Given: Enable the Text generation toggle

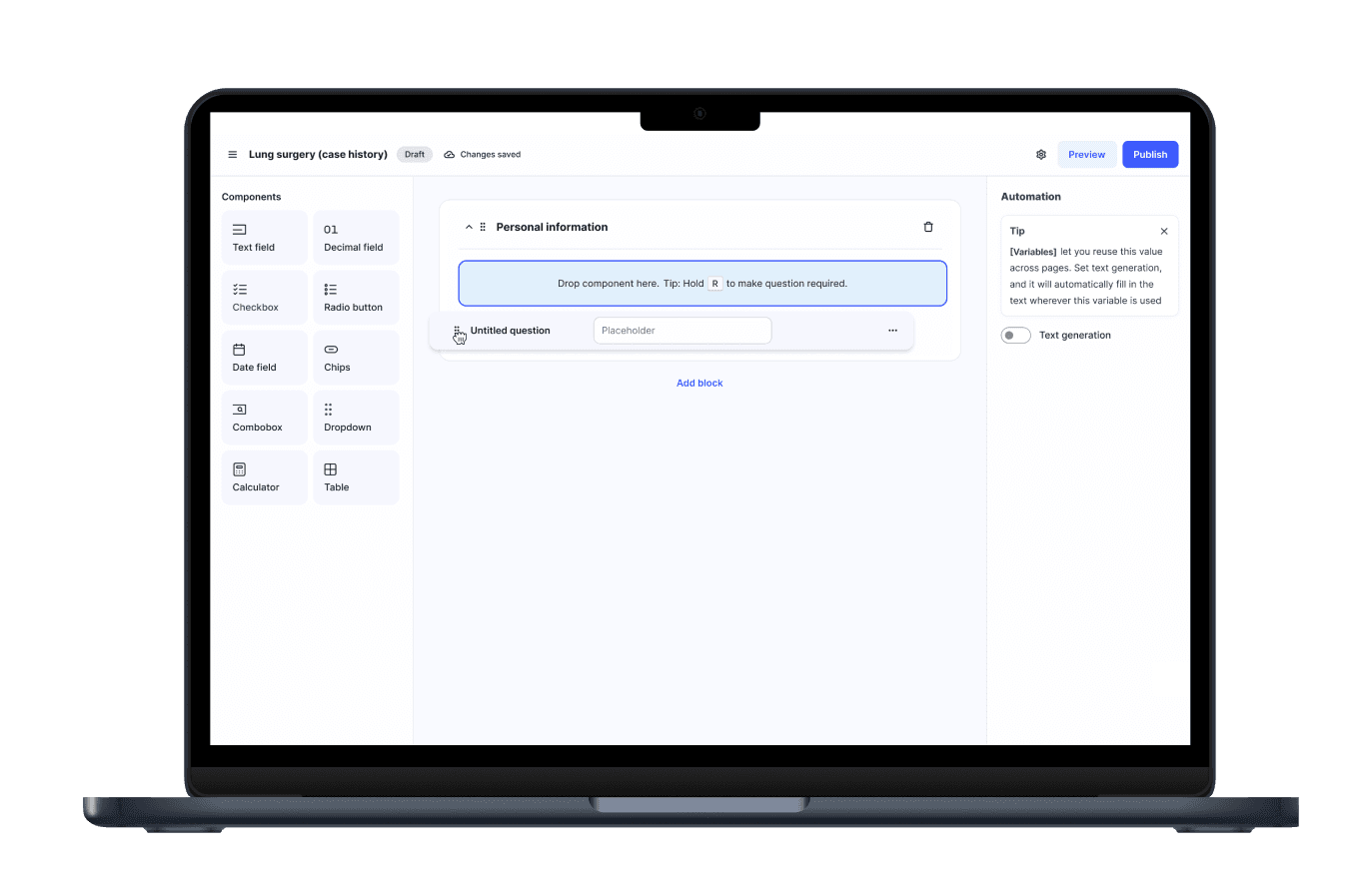Looking at the screenshot, I should [1015, 336].
